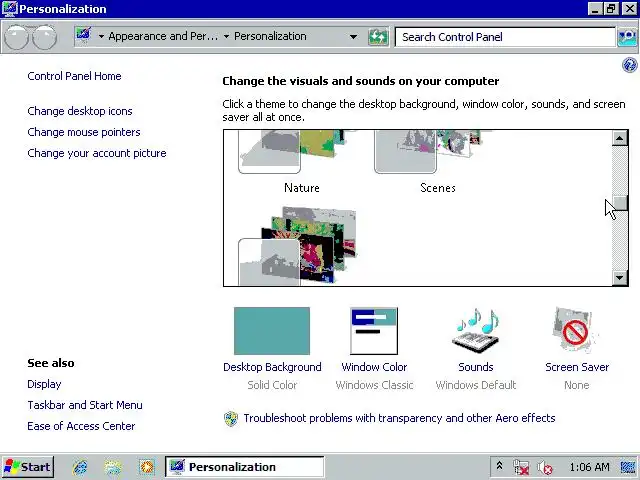Click the Windows Default label
The height and width of the screenshot is (480, 640).
(x=476, y=385)
